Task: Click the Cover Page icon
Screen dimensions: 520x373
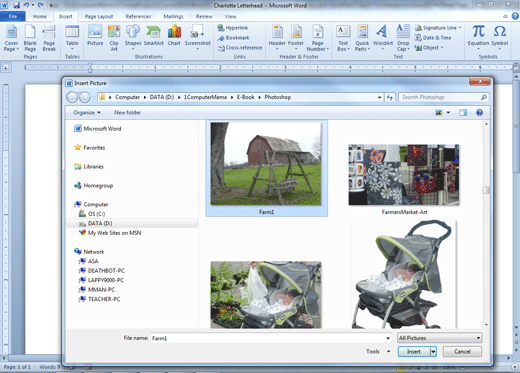Action: pyautogui.click(x=11, y=38)
